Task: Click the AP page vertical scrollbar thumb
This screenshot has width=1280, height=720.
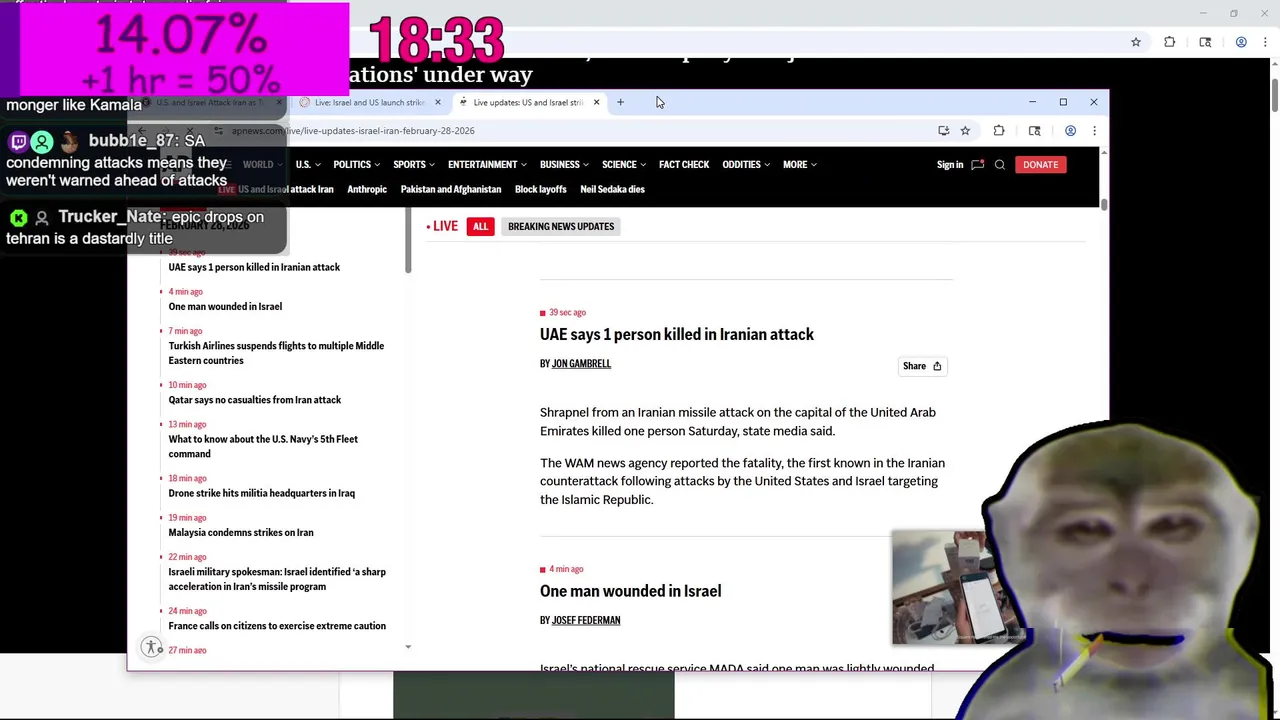Action: coord(1104,205)
